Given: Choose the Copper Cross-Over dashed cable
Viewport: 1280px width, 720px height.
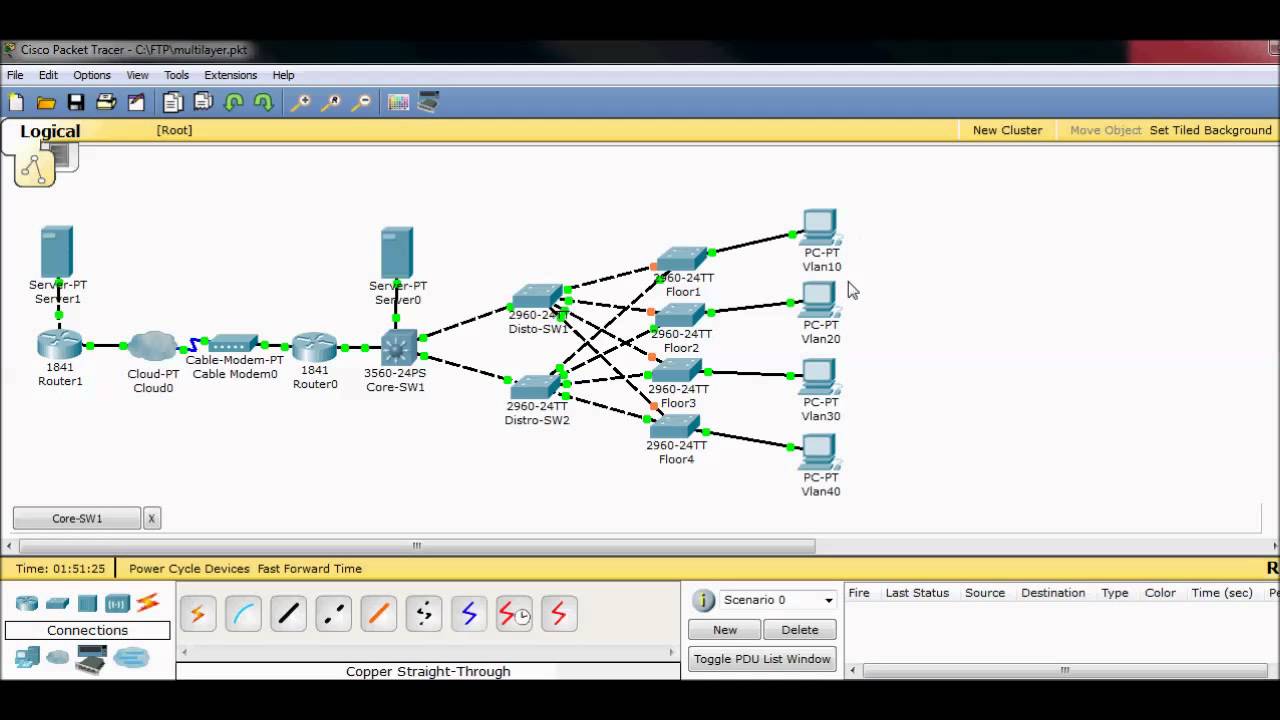Looking at the screenshot, I should tap(333, 613).
